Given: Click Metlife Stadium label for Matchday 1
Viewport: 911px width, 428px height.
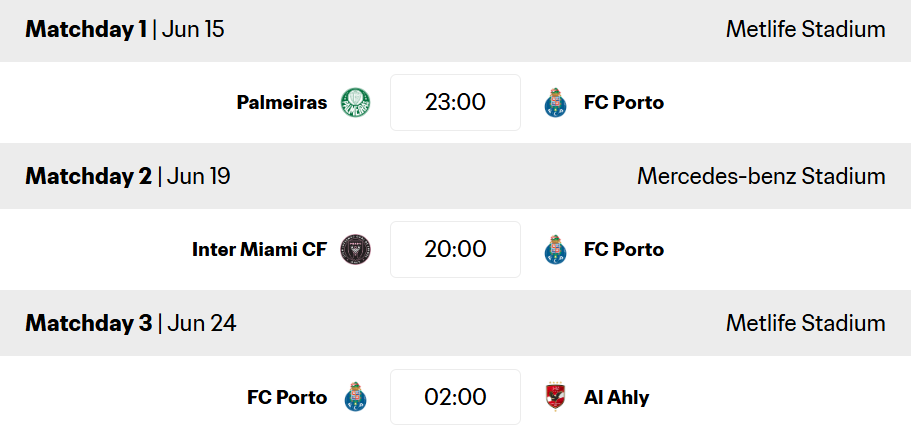Looking at the screenshot, I should click(805, 29).
